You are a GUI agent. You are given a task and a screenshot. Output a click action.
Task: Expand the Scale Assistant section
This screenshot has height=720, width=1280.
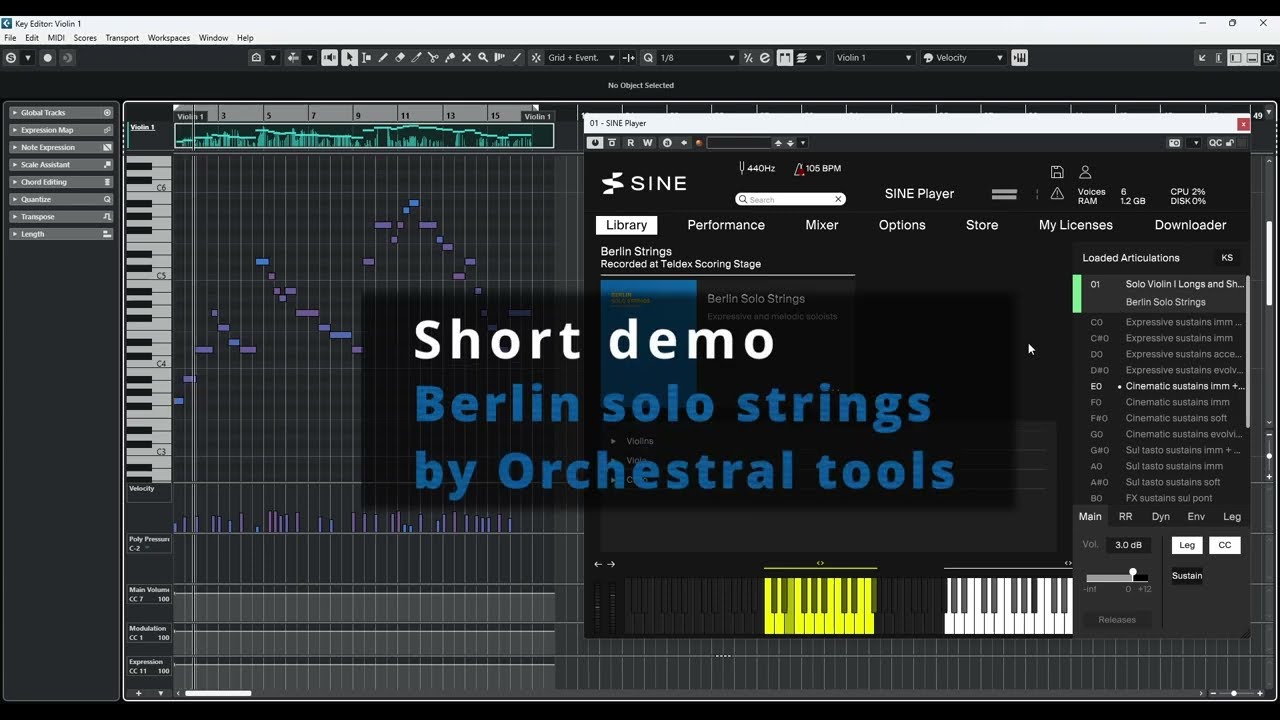[x=61, y=165]
